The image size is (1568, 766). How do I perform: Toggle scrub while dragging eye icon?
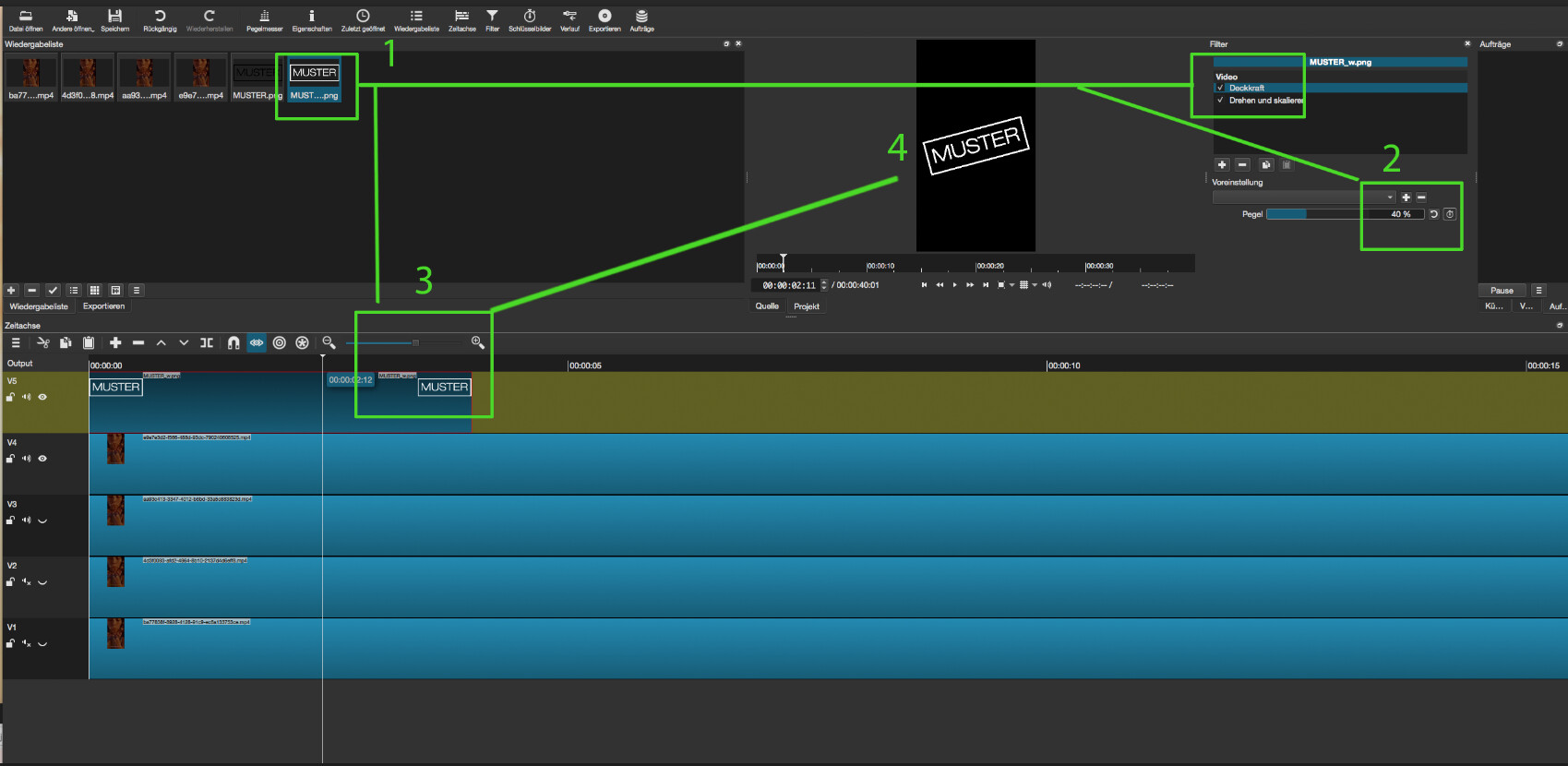257,342
